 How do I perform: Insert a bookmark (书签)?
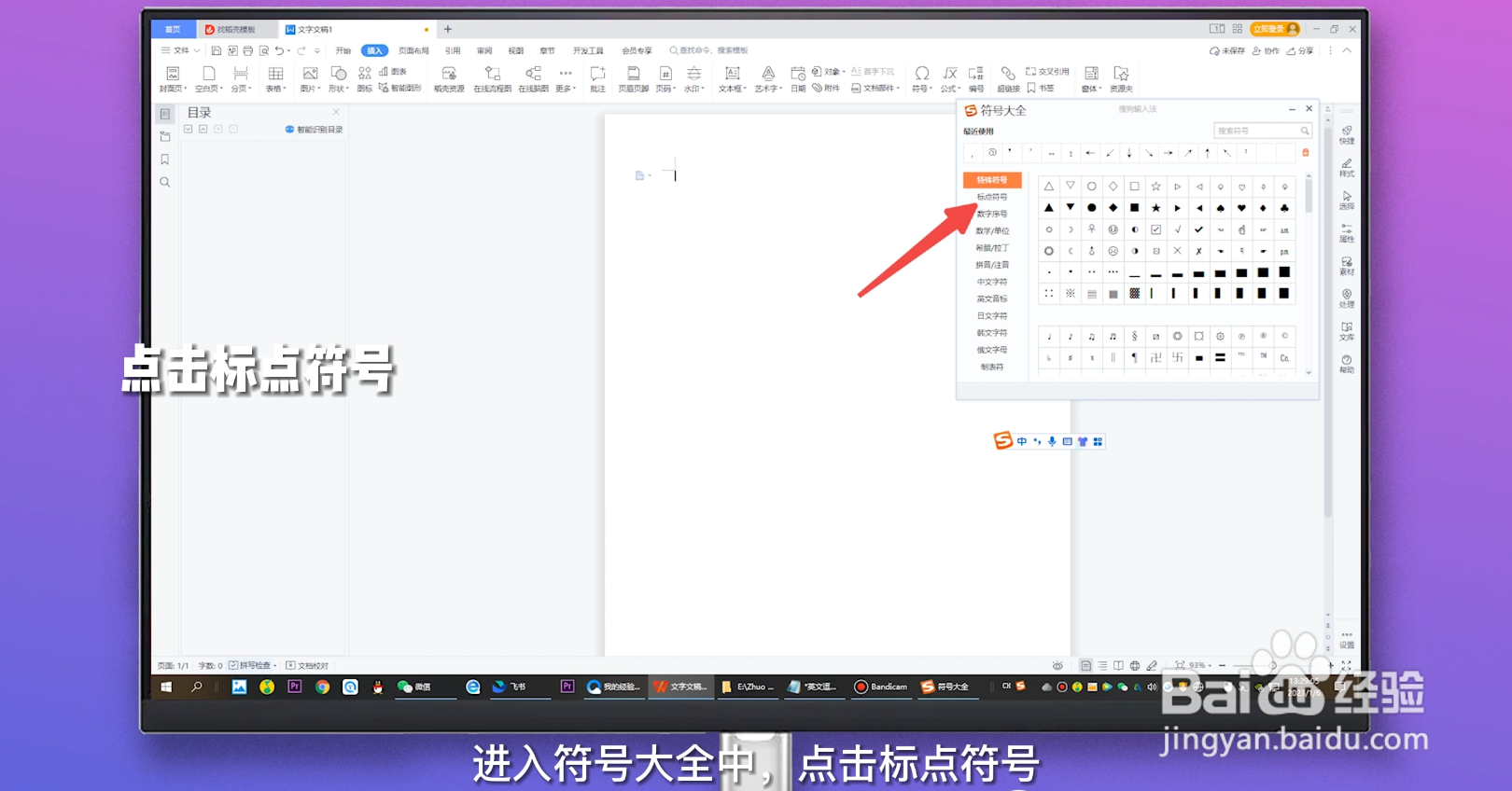coord(1041,88)
